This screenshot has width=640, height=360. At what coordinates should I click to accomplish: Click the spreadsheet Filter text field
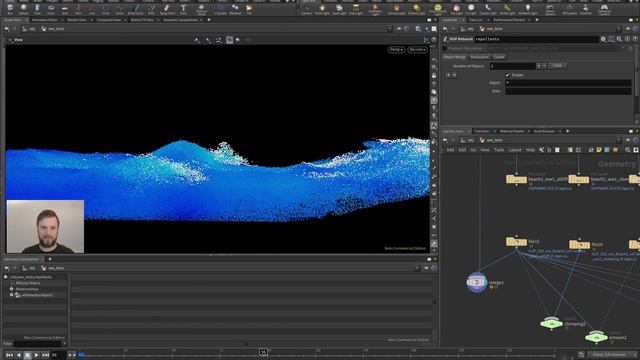click(x=38, y=344)
